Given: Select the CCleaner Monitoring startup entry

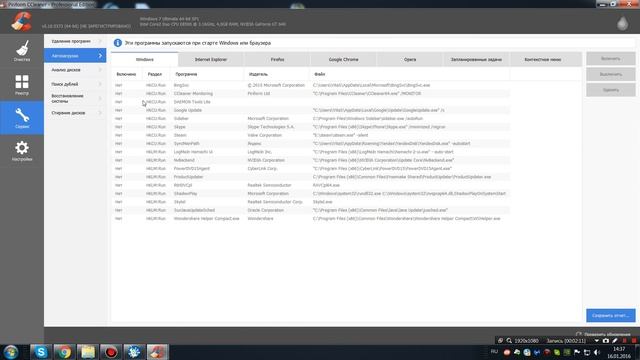Looking at the screenshot, I should (311, 93).
